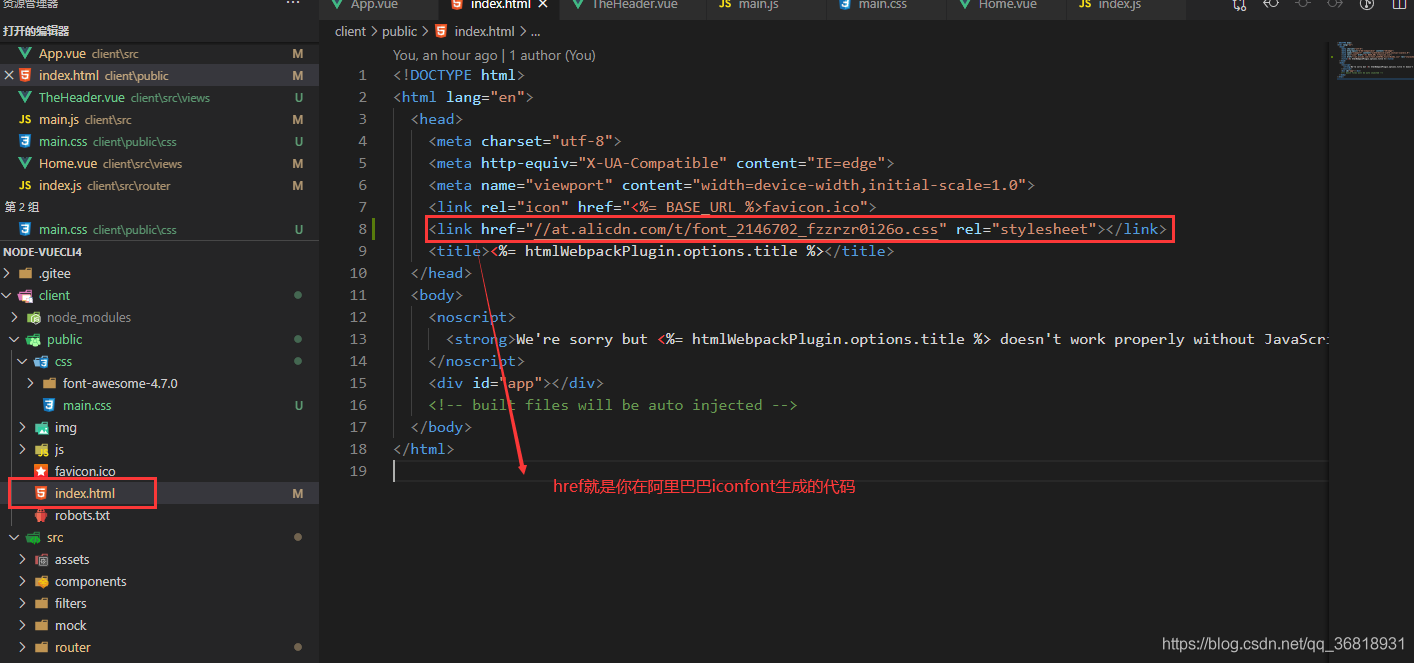Click the public breadcrumb segment
This screenshot has height=663, width=1414.
[x=400, y=31]
